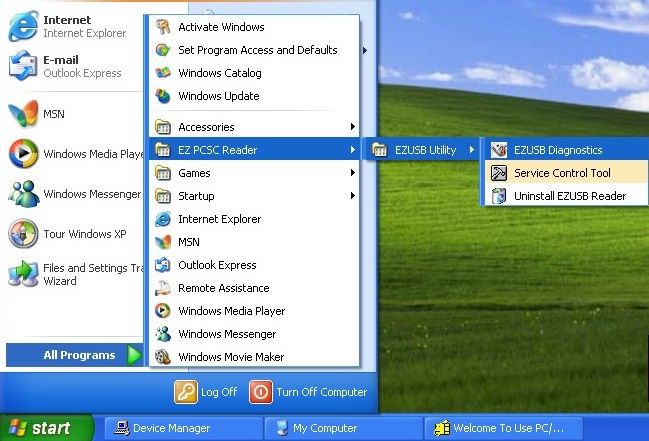The image size is (649, 441).
Task: Switch to Welcome To Use PC taskbar button
Action: coord(503,428)
